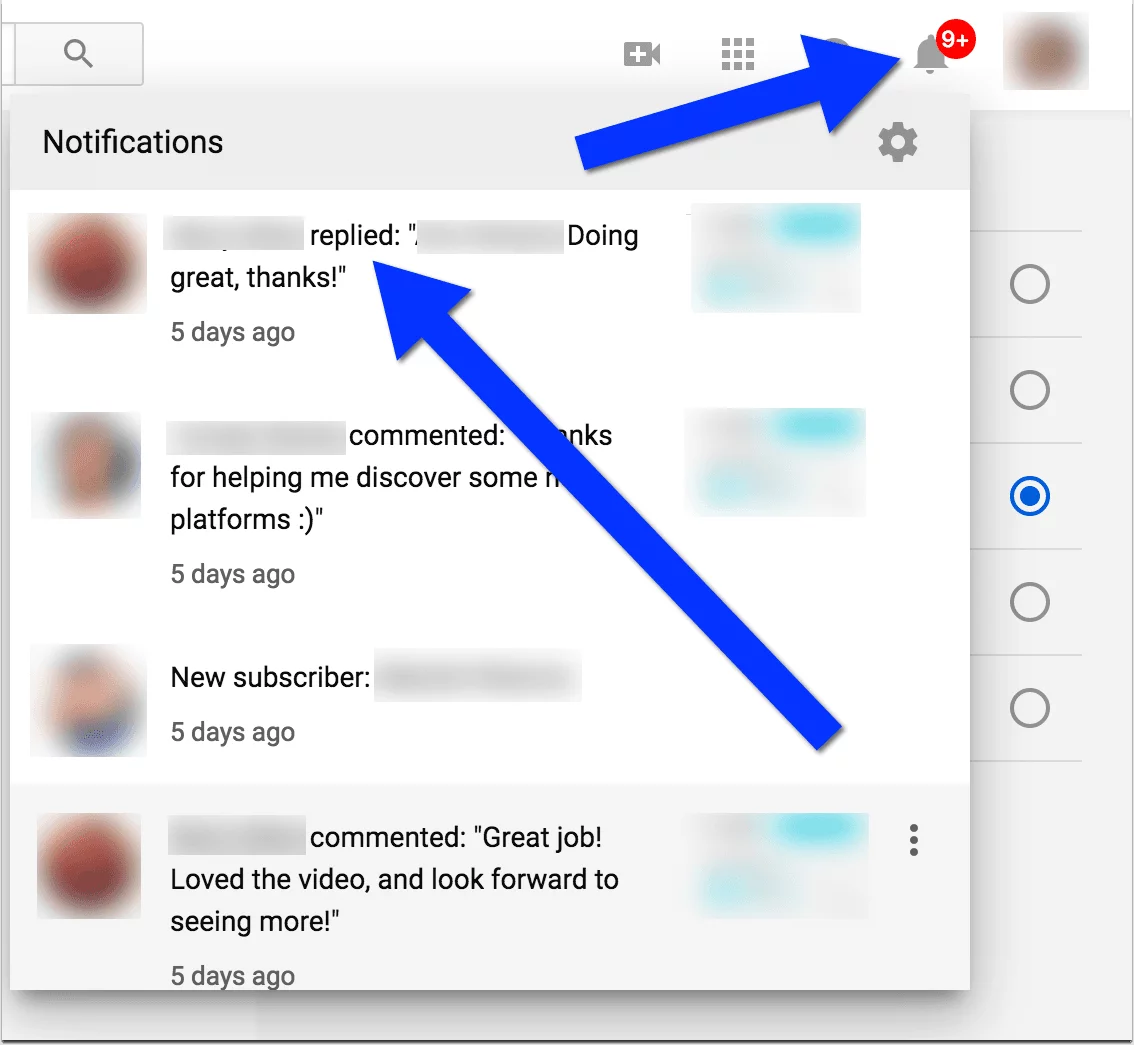This screenshot has width=1134, height=1045.
Task: Open the create video camera icon
Action: [x=642, y=54]
